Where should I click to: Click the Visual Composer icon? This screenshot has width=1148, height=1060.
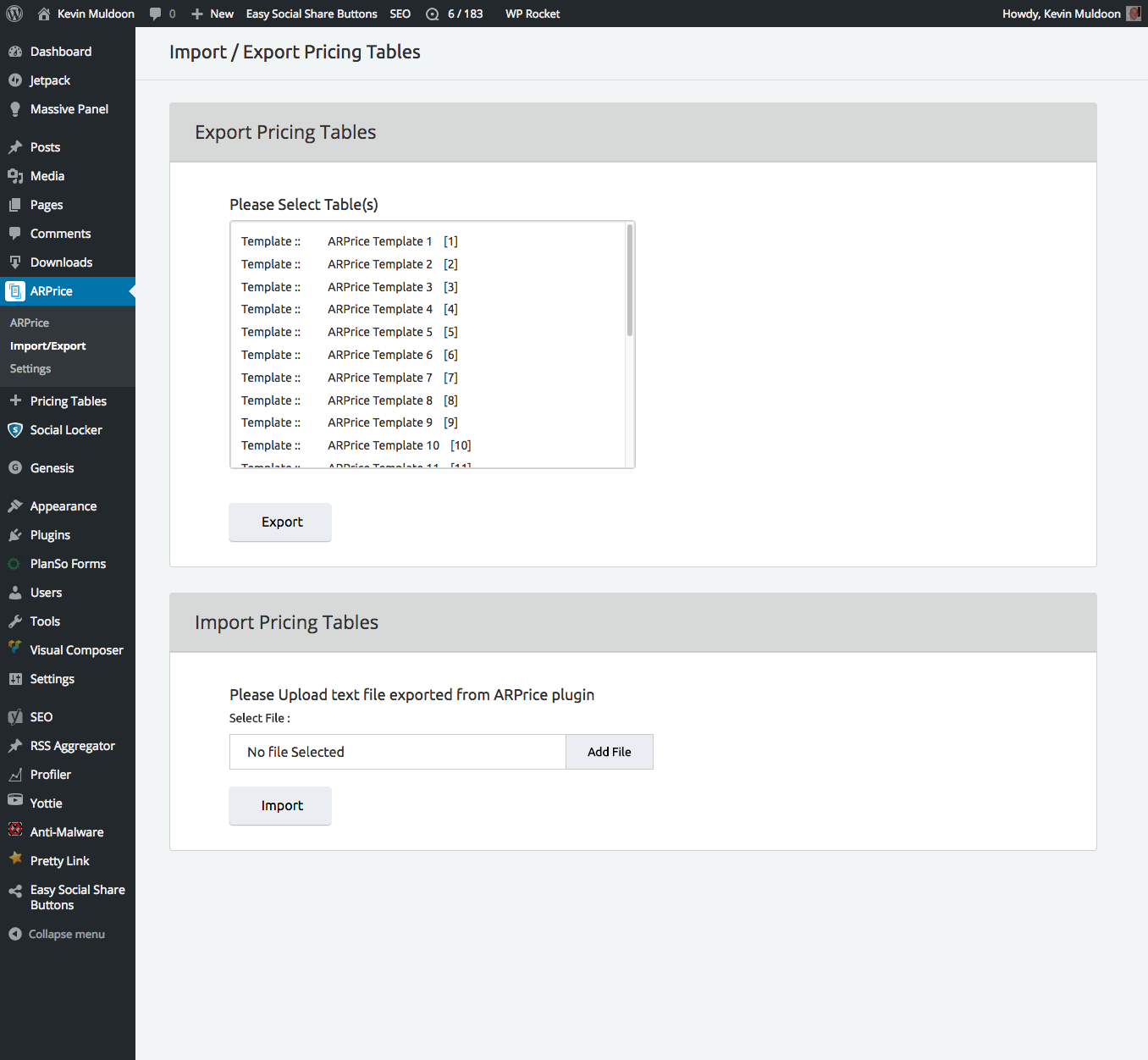pos(15,648)
